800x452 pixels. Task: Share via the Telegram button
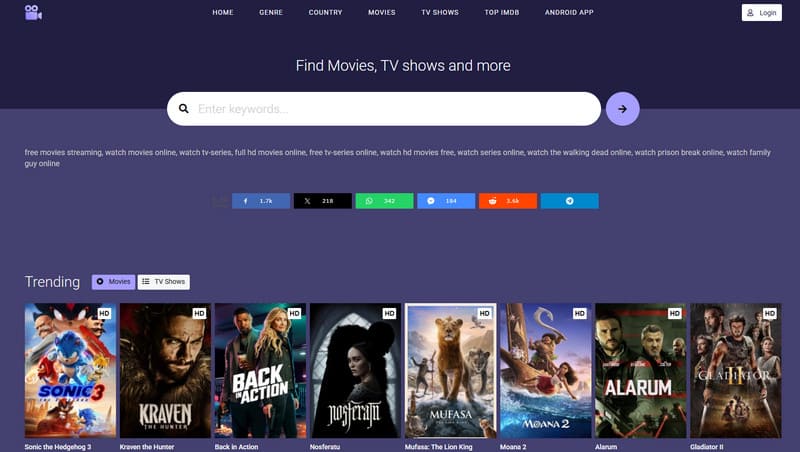569,201
